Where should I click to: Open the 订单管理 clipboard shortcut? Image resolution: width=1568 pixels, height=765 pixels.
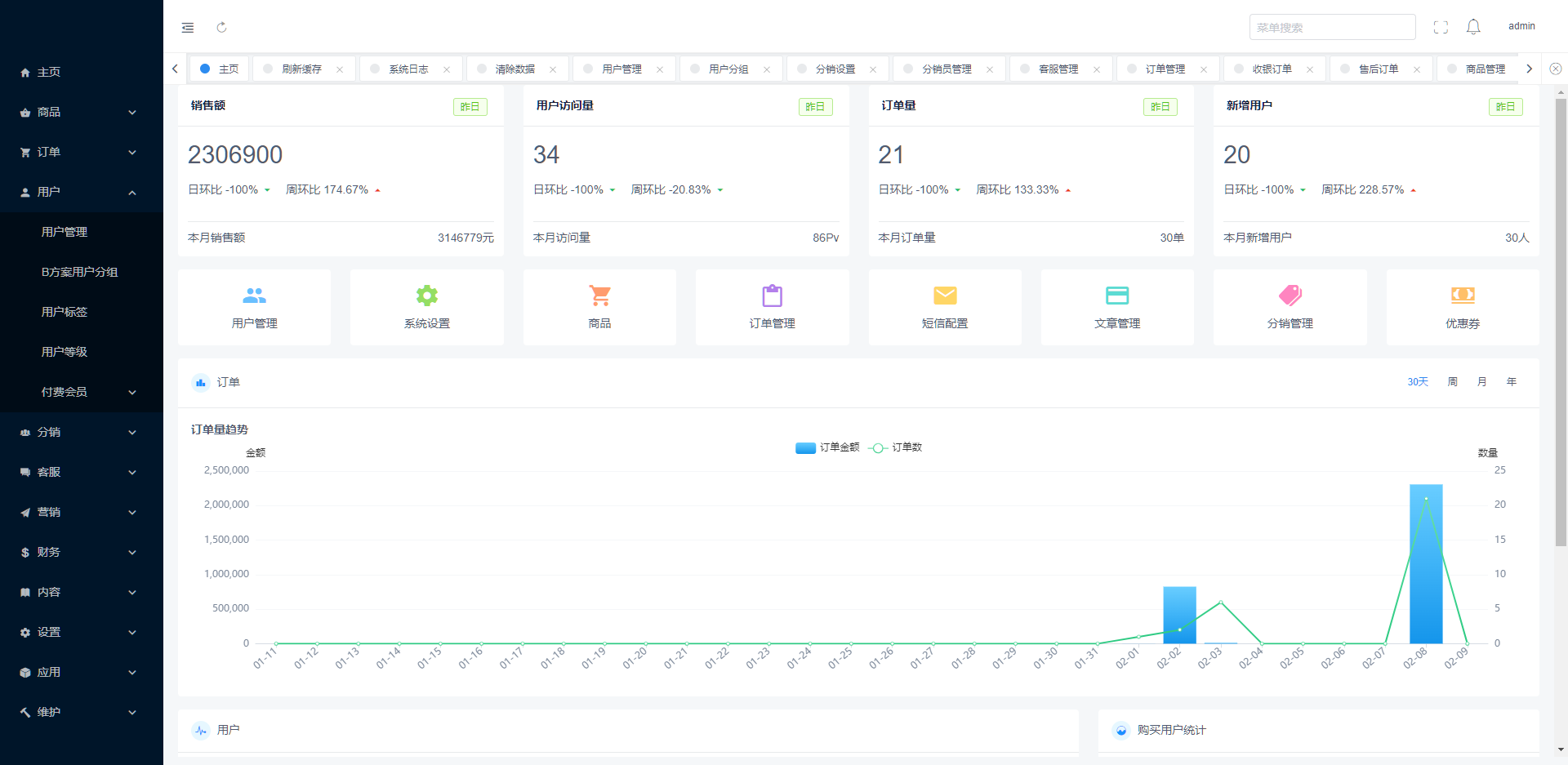click(x=773, y=295)
